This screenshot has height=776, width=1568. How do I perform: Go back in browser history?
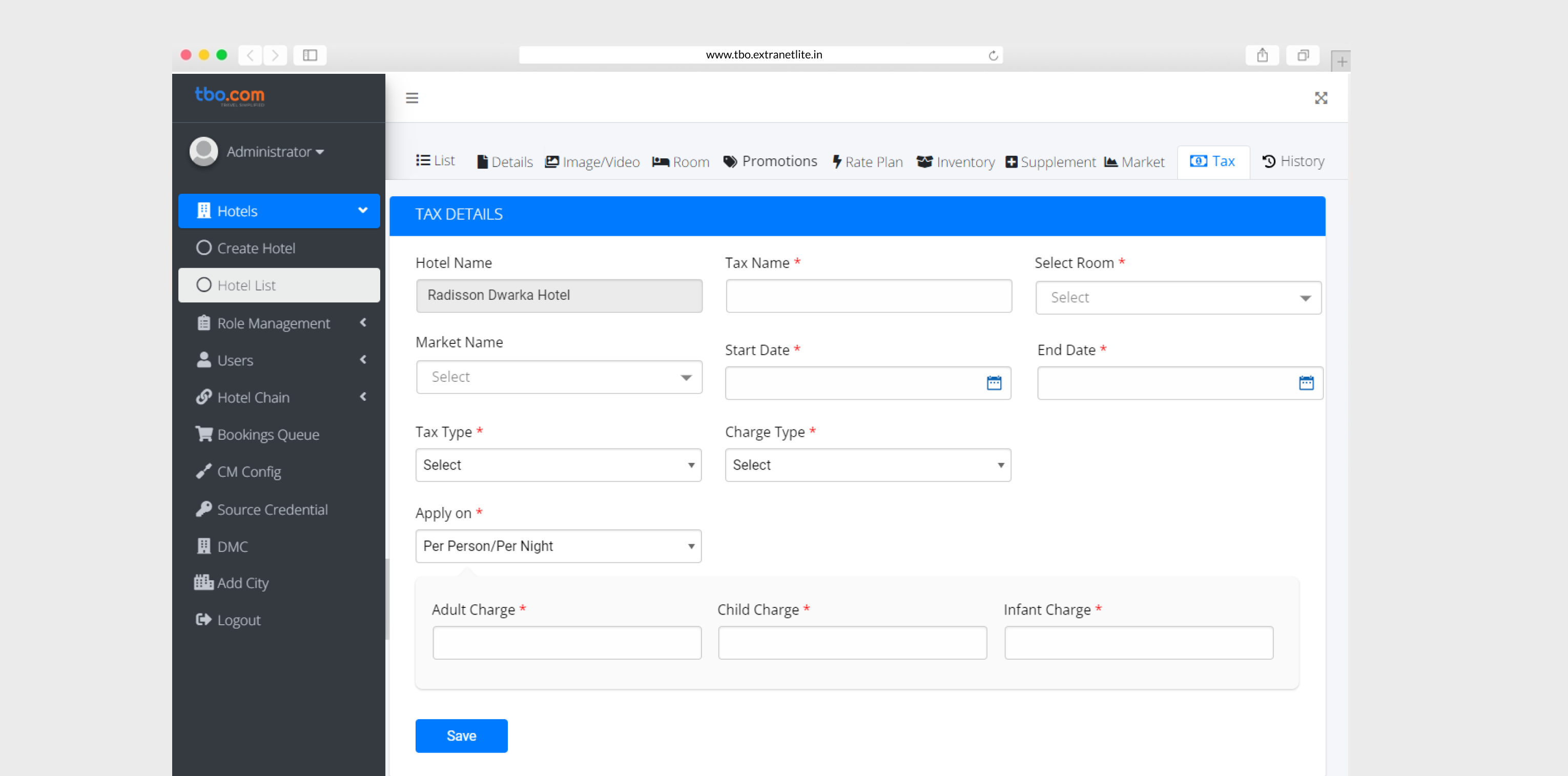(250, 55)
